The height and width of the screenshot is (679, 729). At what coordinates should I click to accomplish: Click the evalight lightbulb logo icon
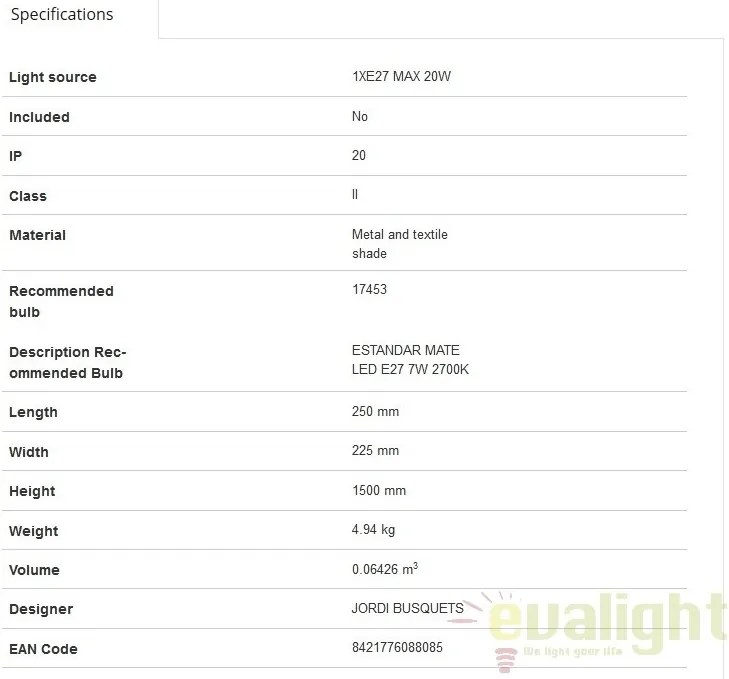point(506,659)
